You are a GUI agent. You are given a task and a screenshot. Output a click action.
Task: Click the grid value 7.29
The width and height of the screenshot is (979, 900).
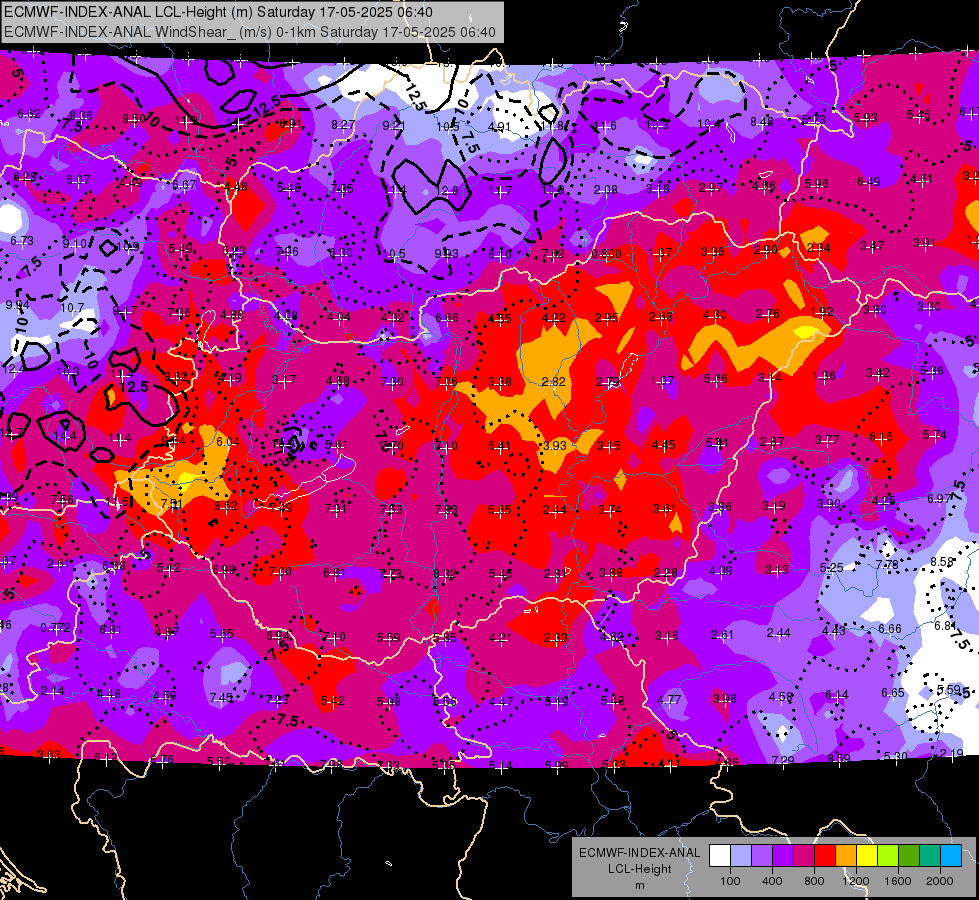pos(783,760)
